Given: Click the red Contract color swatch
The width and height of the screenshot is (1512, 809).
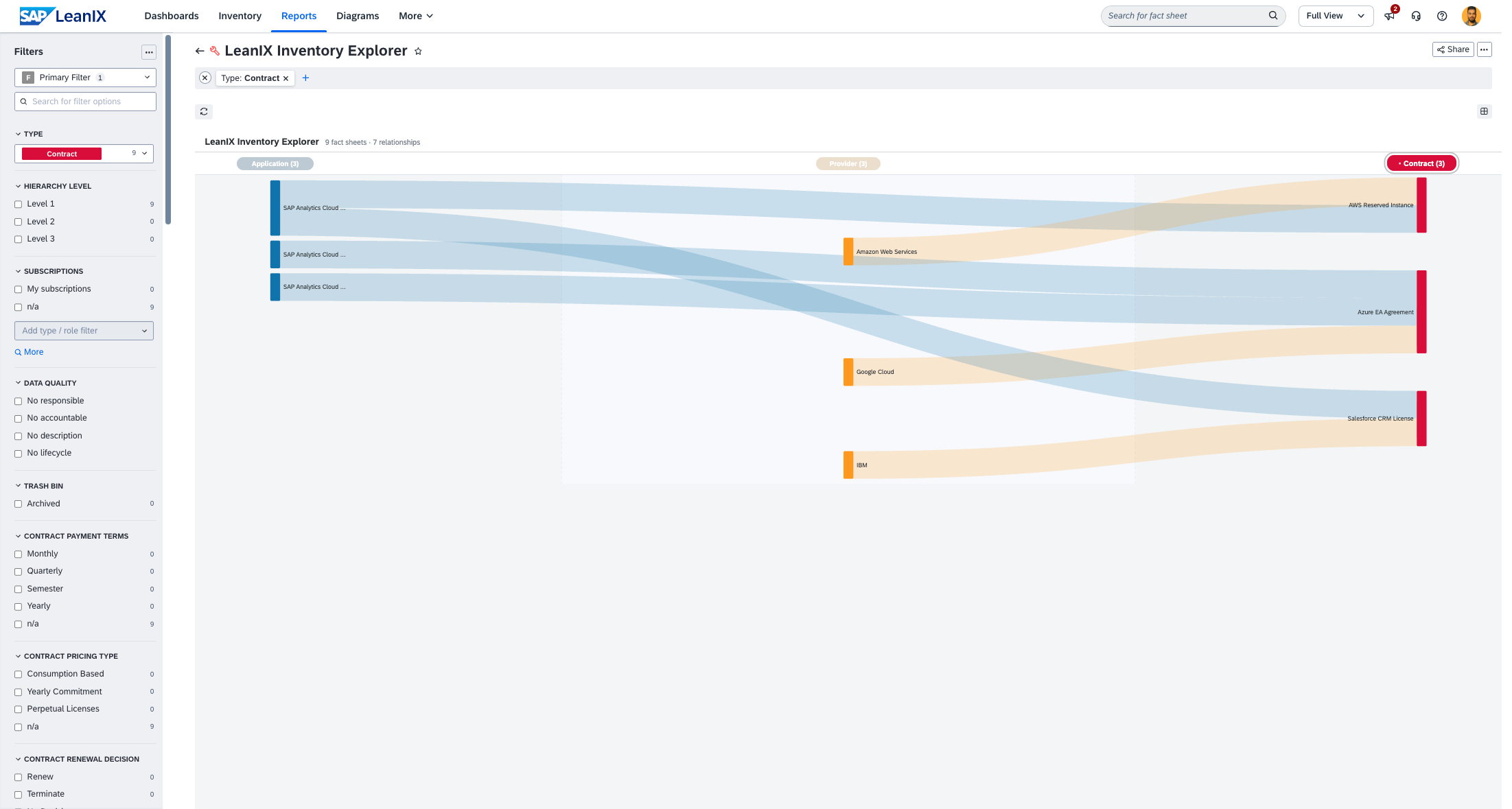Looking at the screenshot, I should (62, 154).
